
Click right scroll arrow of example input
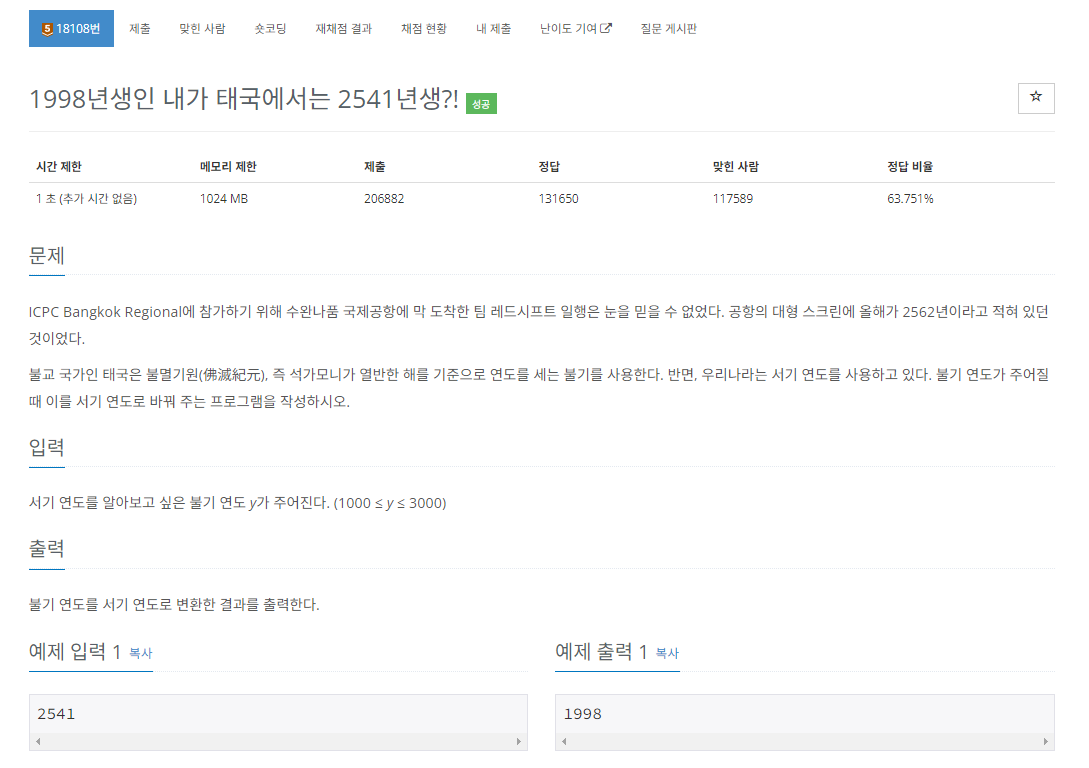[x=518, y=742]
